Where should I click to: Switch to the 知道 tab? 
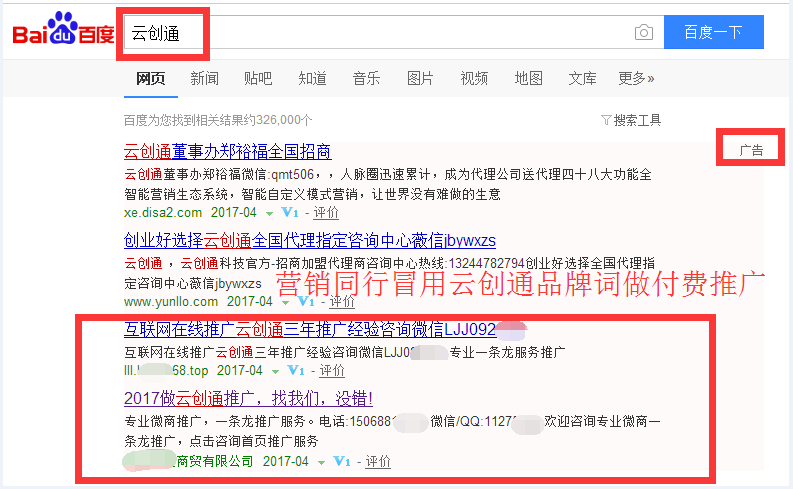(312, 78)
